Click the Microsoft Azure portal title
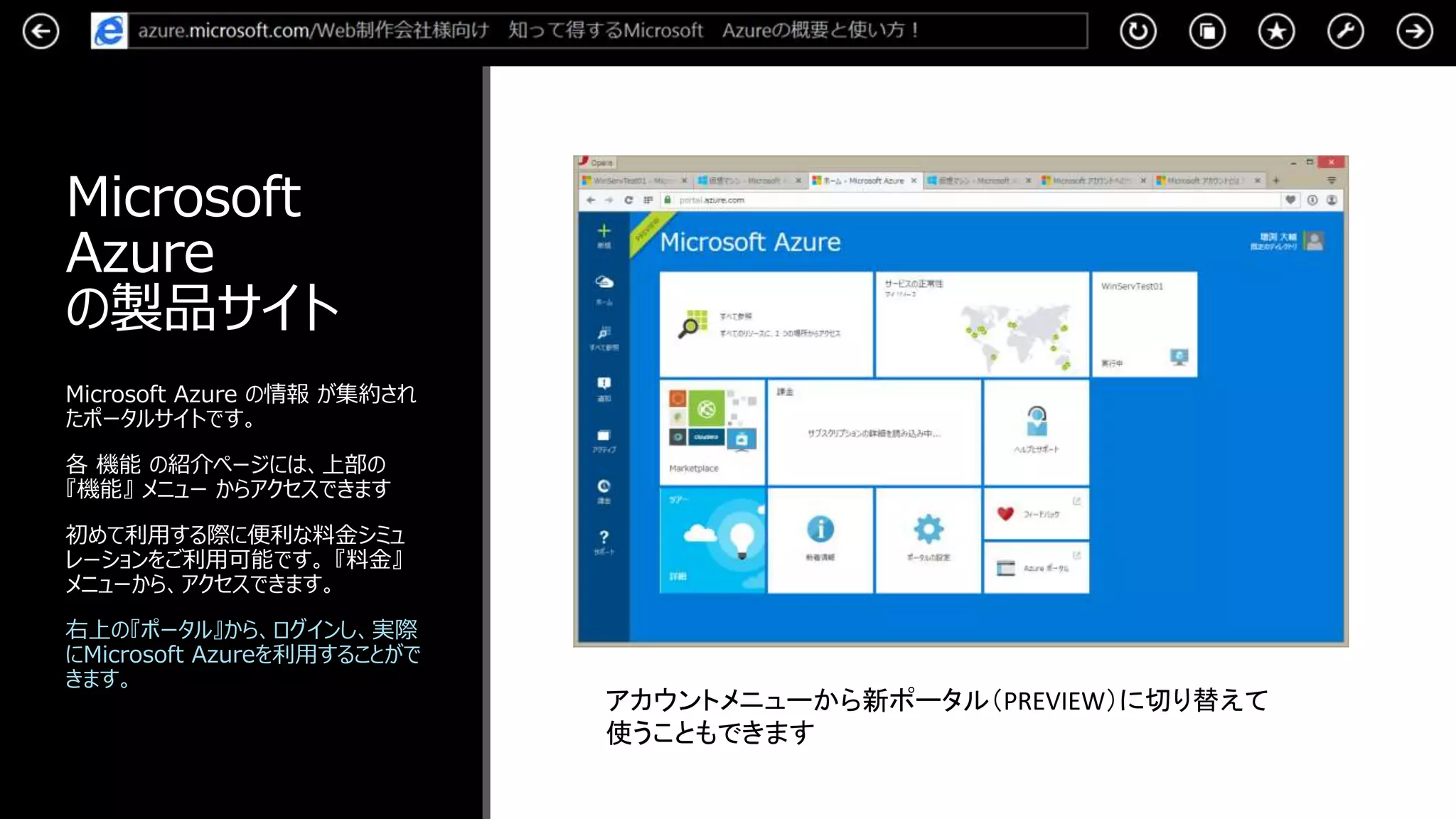The height and width of the screenshot is (819, 1456). click(x=750, y=242)
